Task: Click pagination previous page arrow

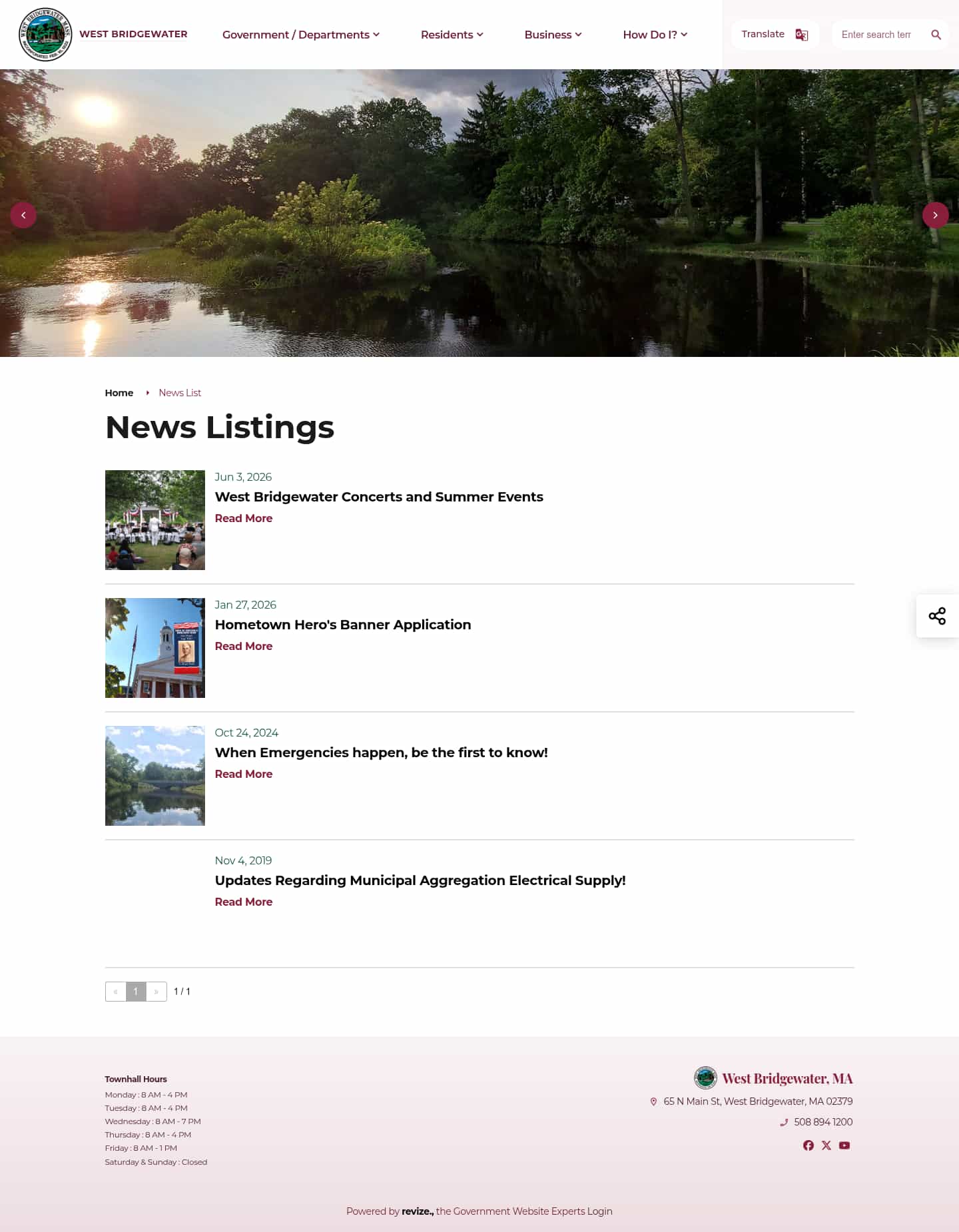Action: pos(116,992)
